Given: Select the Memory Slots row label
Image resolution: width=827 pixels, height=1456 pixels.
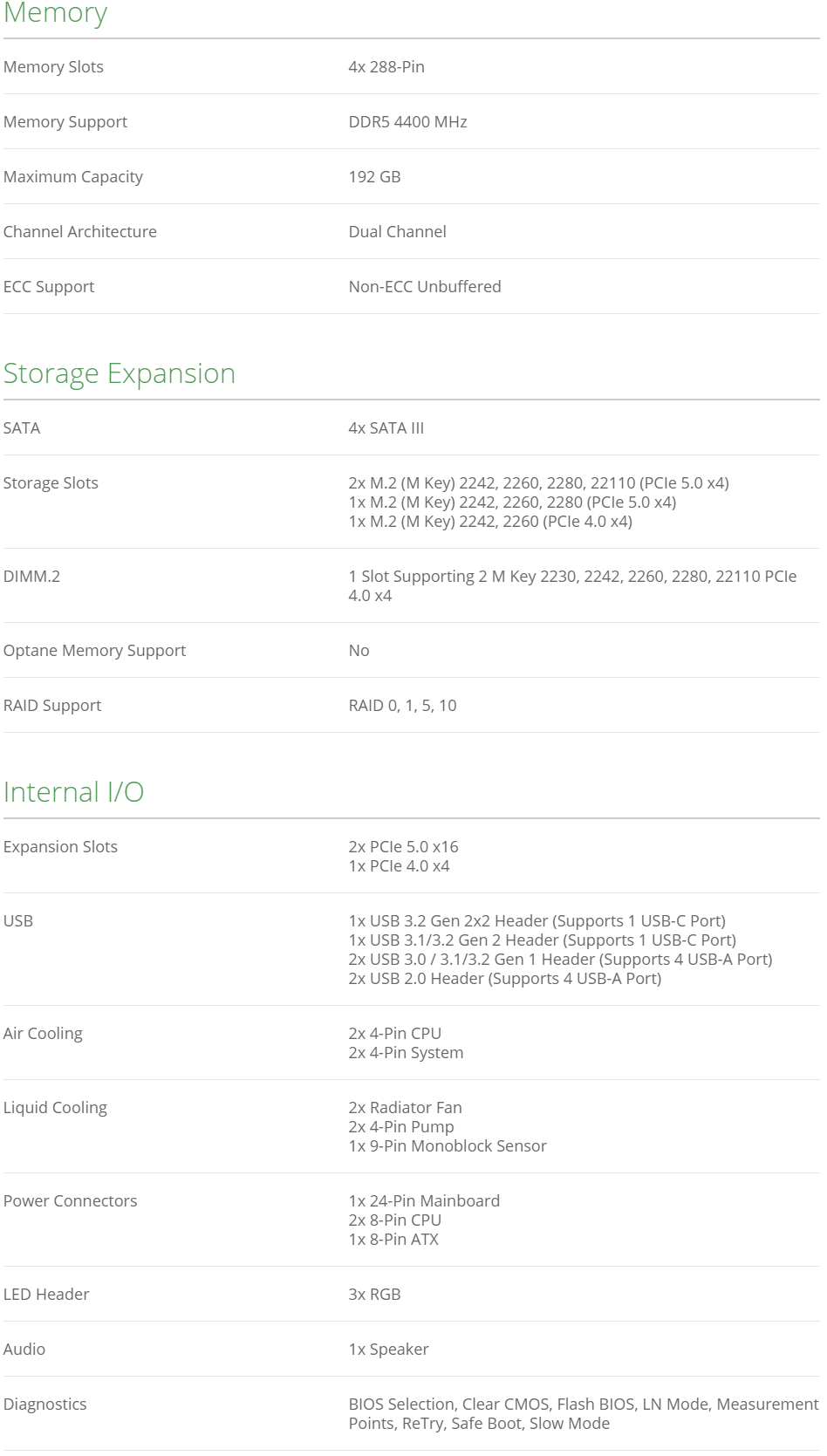Looking at the screenshot, I should coord(53,67).
